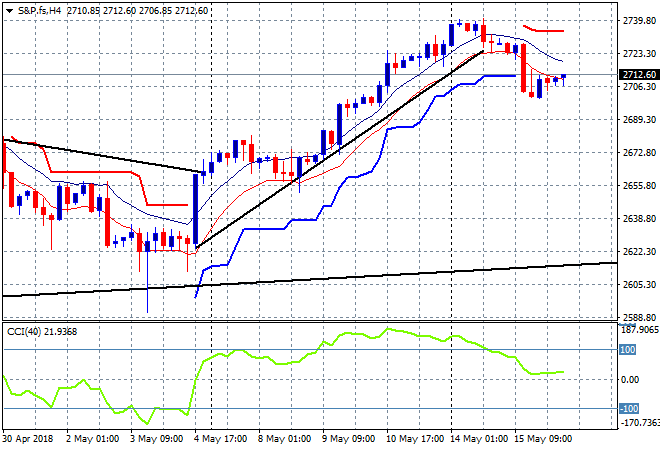Click the 14 May 01:00 time label
This screenshot has height=450, width=660.
pyautogui.click(x=479, y=439)
